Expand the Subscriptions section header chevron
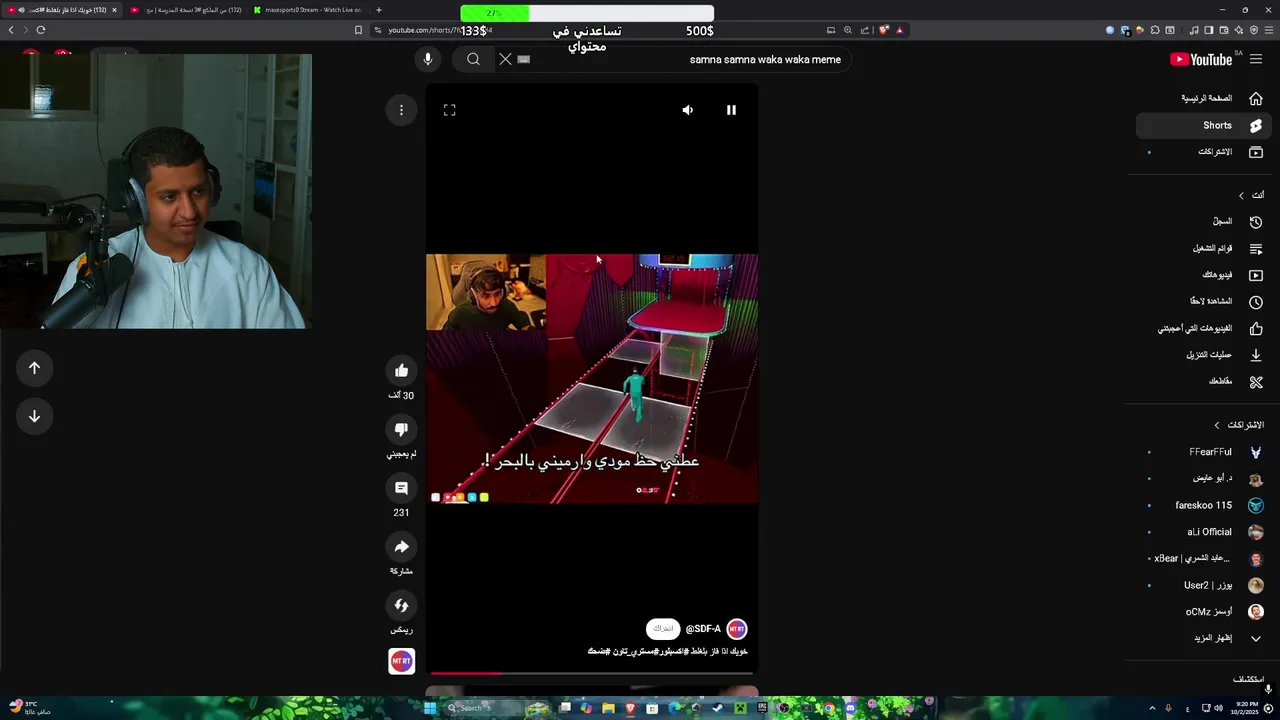1280x720 pixels. (x=1217, y=425)
